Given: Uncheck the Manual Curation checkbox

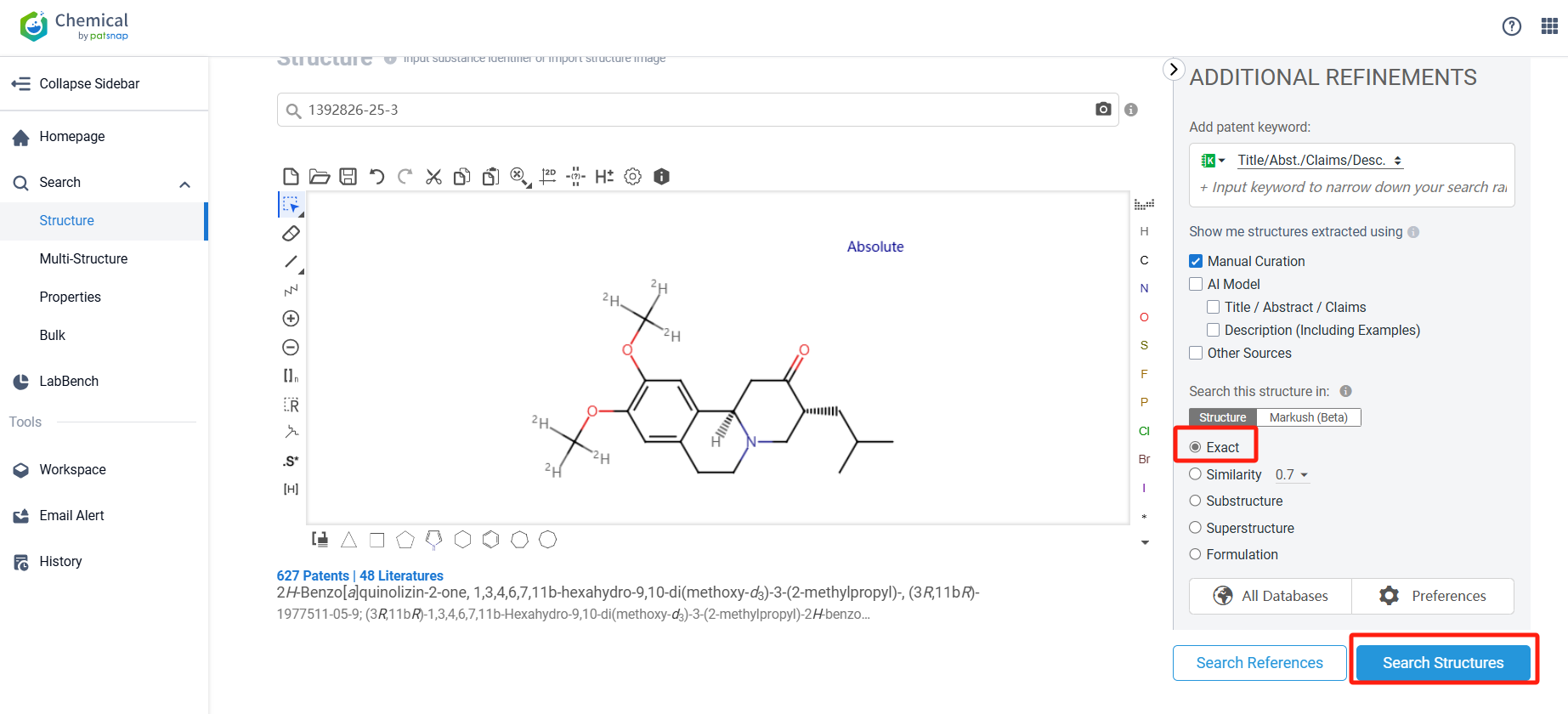Looking at the screenshot, I should coord(1196,261).
